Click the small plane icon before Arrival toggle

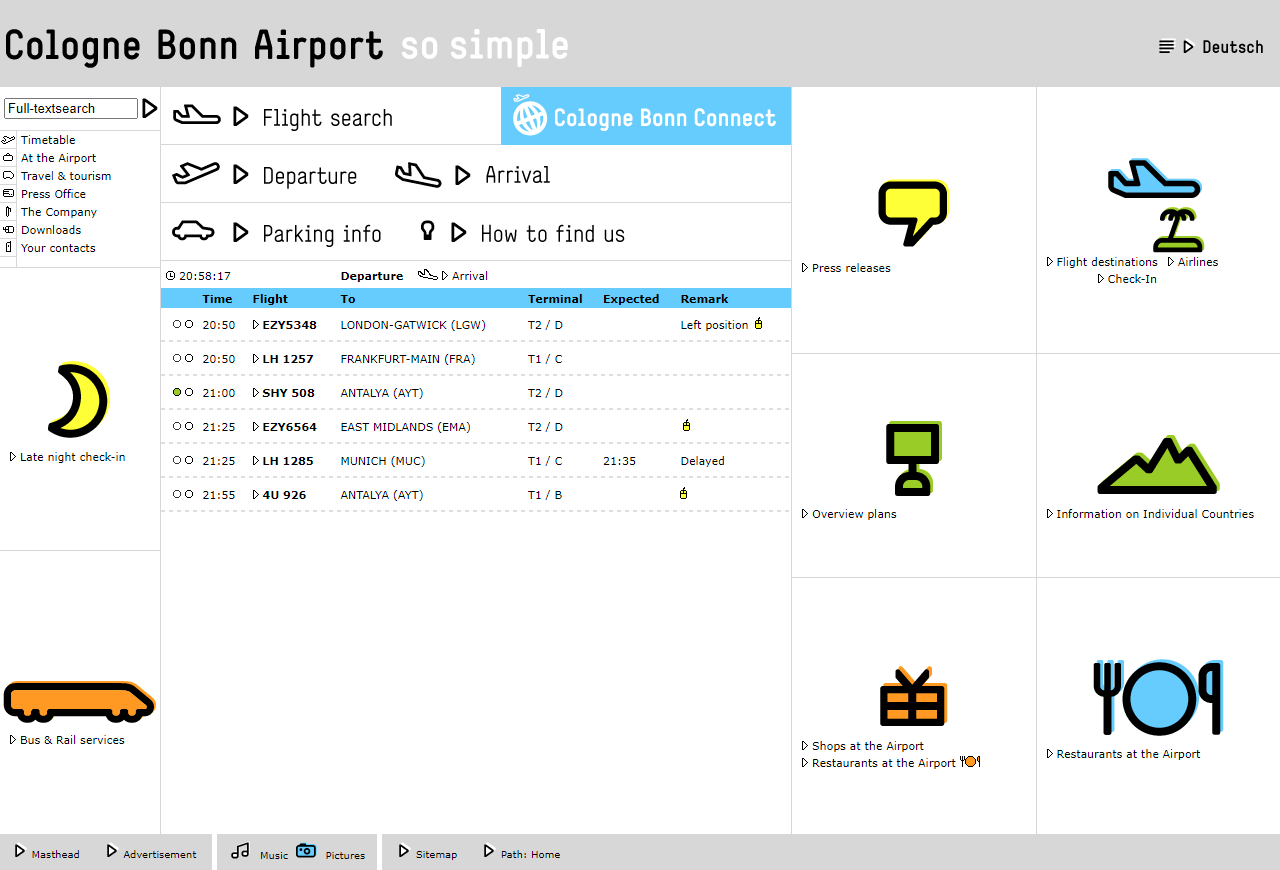tap(428, 274)
